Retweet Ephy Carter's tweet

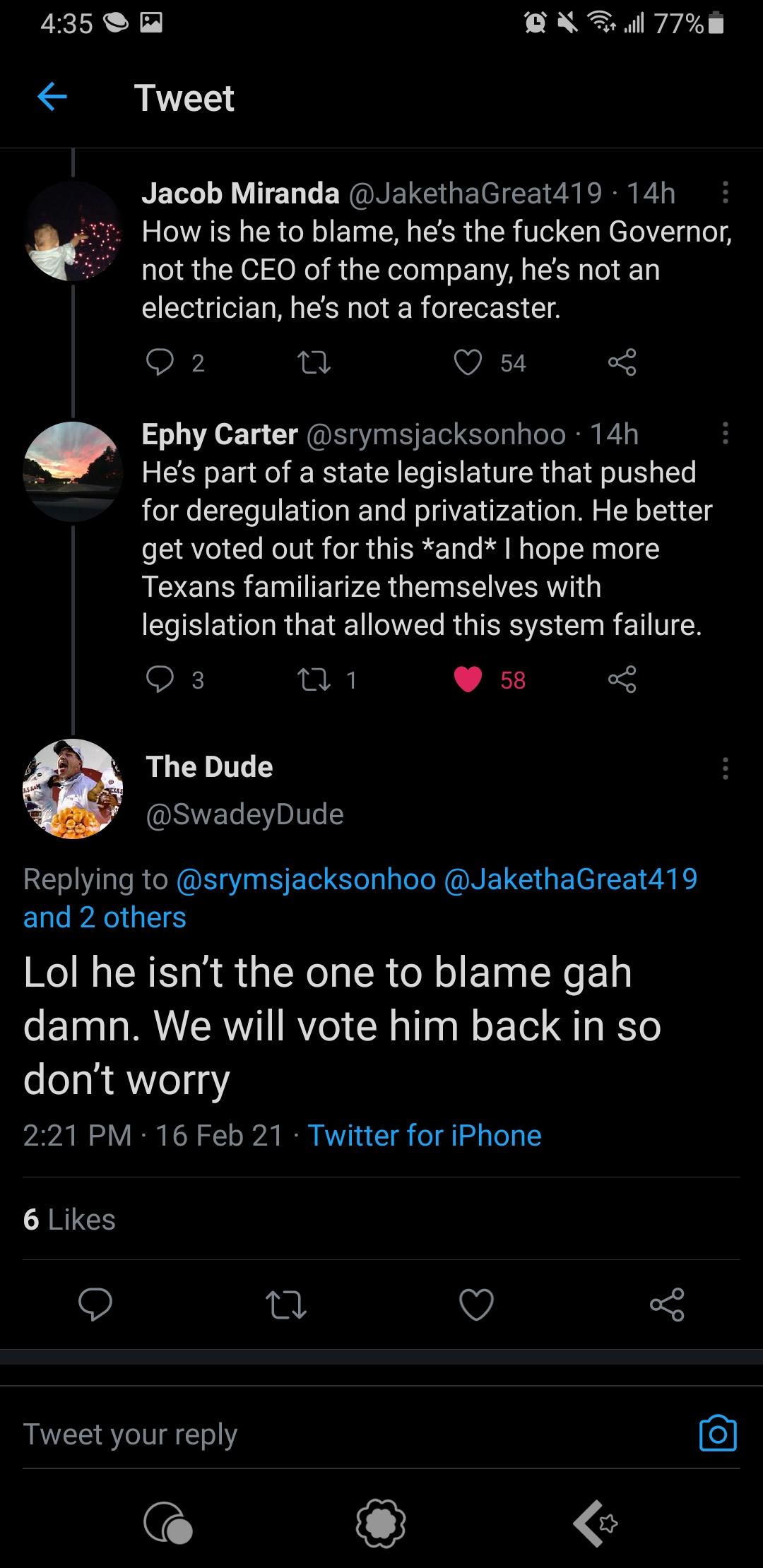[314, 679]
